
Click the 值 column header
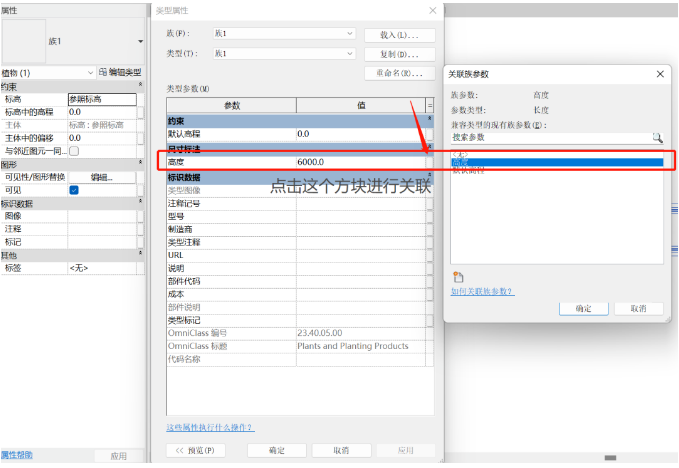(361, 105)
